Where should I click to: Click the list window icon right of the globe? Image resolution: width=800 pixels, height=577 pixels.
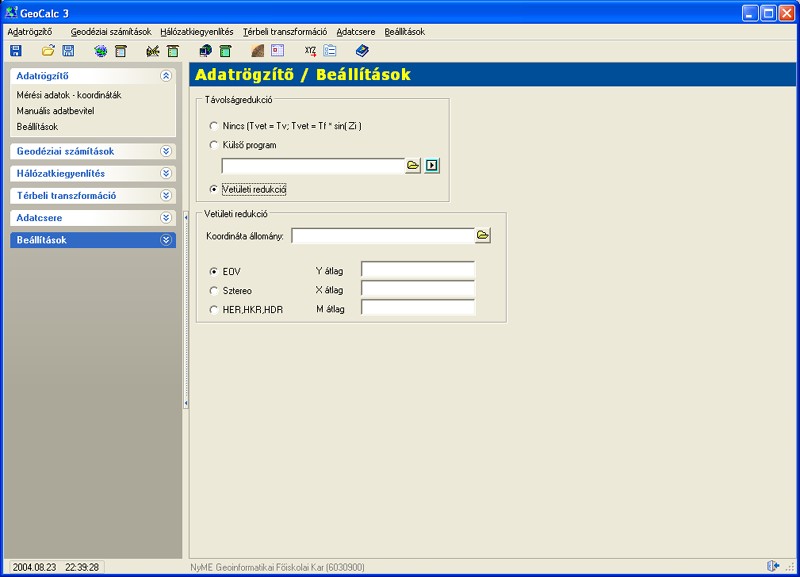coord(121,51)
